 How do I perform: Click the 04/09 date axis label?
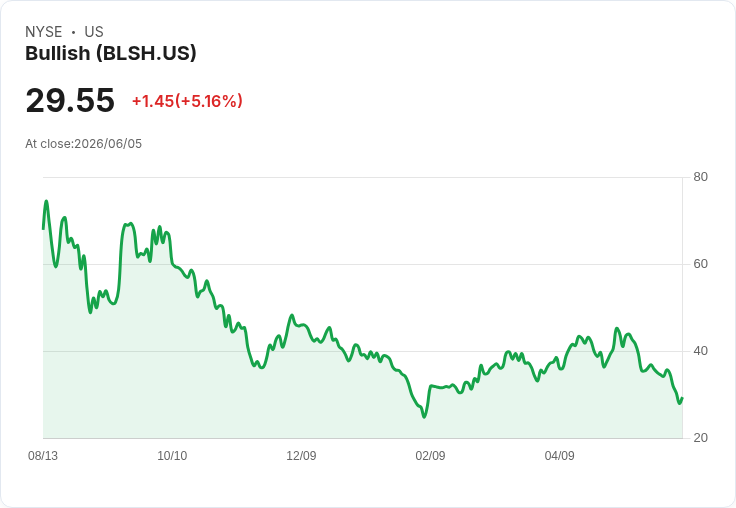coord(559,456)
